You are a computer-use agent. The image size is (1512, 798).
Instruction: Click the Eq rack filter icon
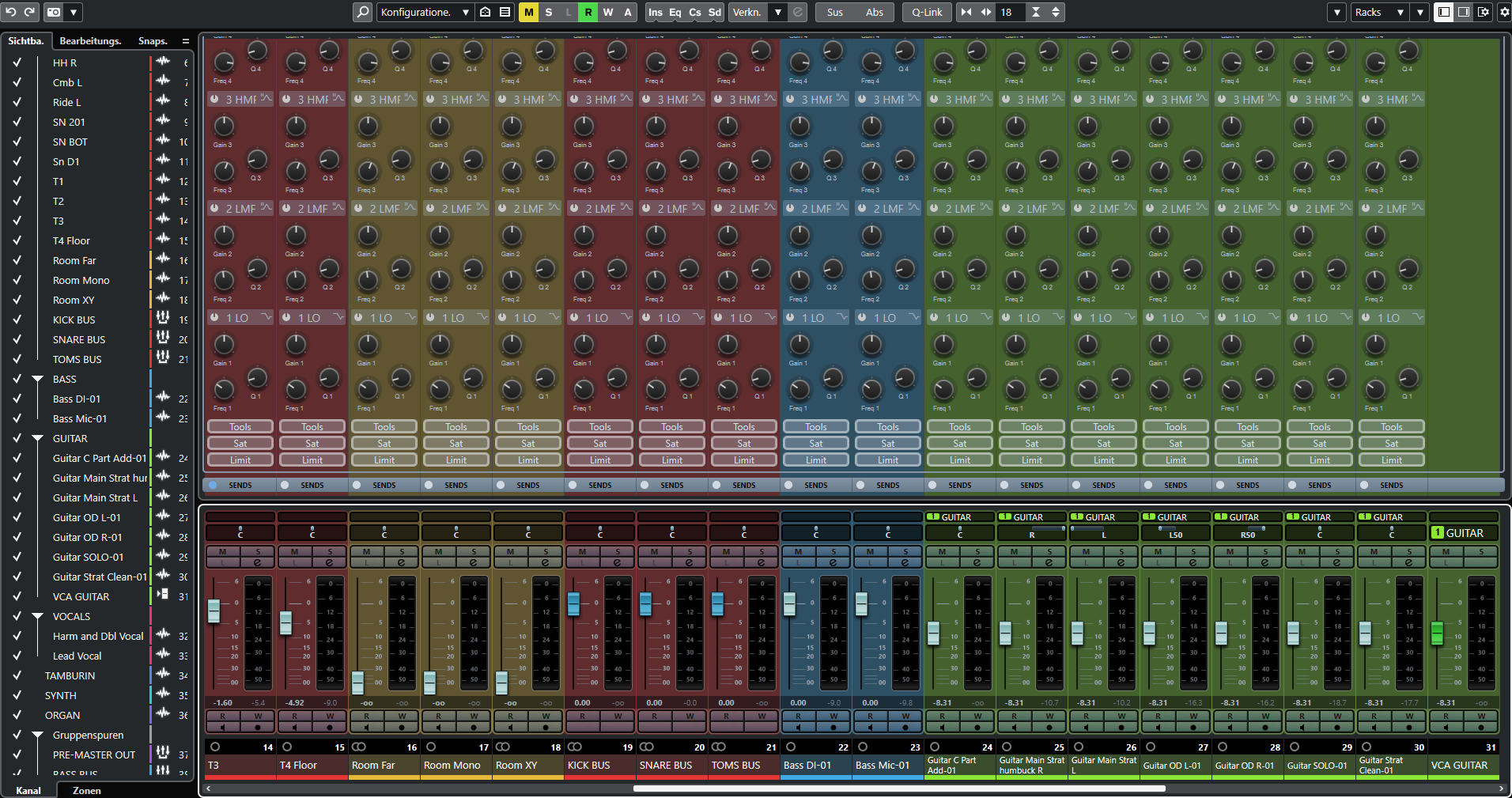[x=675, y=12]
